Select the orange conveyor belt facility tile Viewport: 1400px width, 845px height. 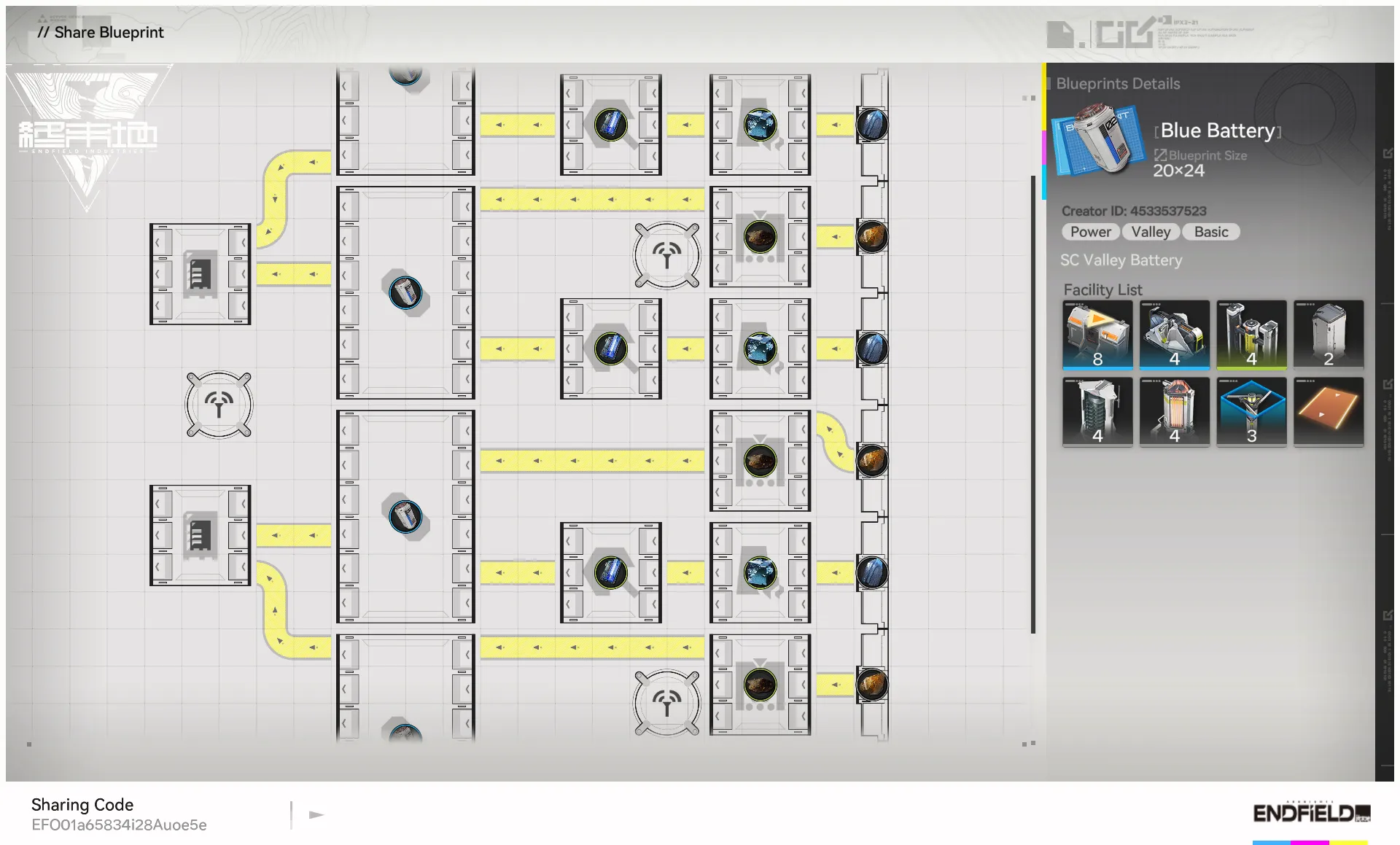pos(1328,410)
